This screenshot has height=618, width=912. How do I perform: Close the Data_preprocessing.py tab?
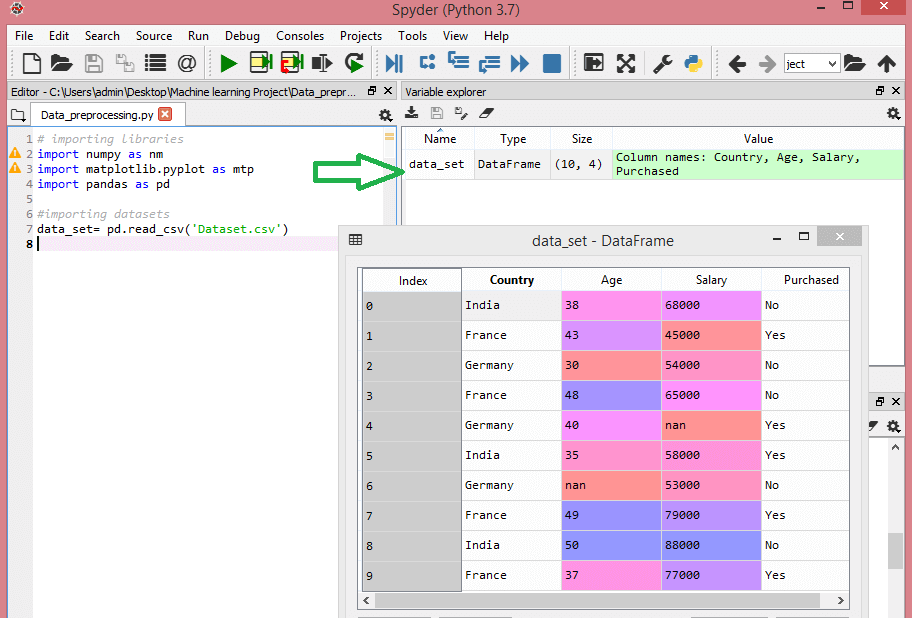point(165,115)
